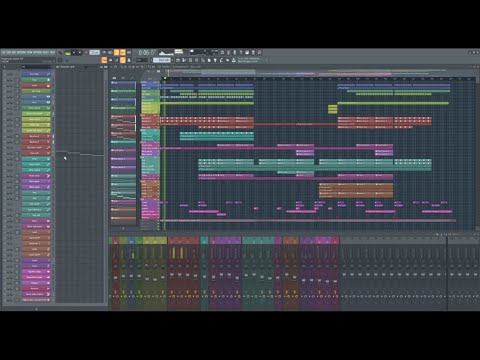Click the 0:06 song time display

pyautogui.click(x=147, y=53)
